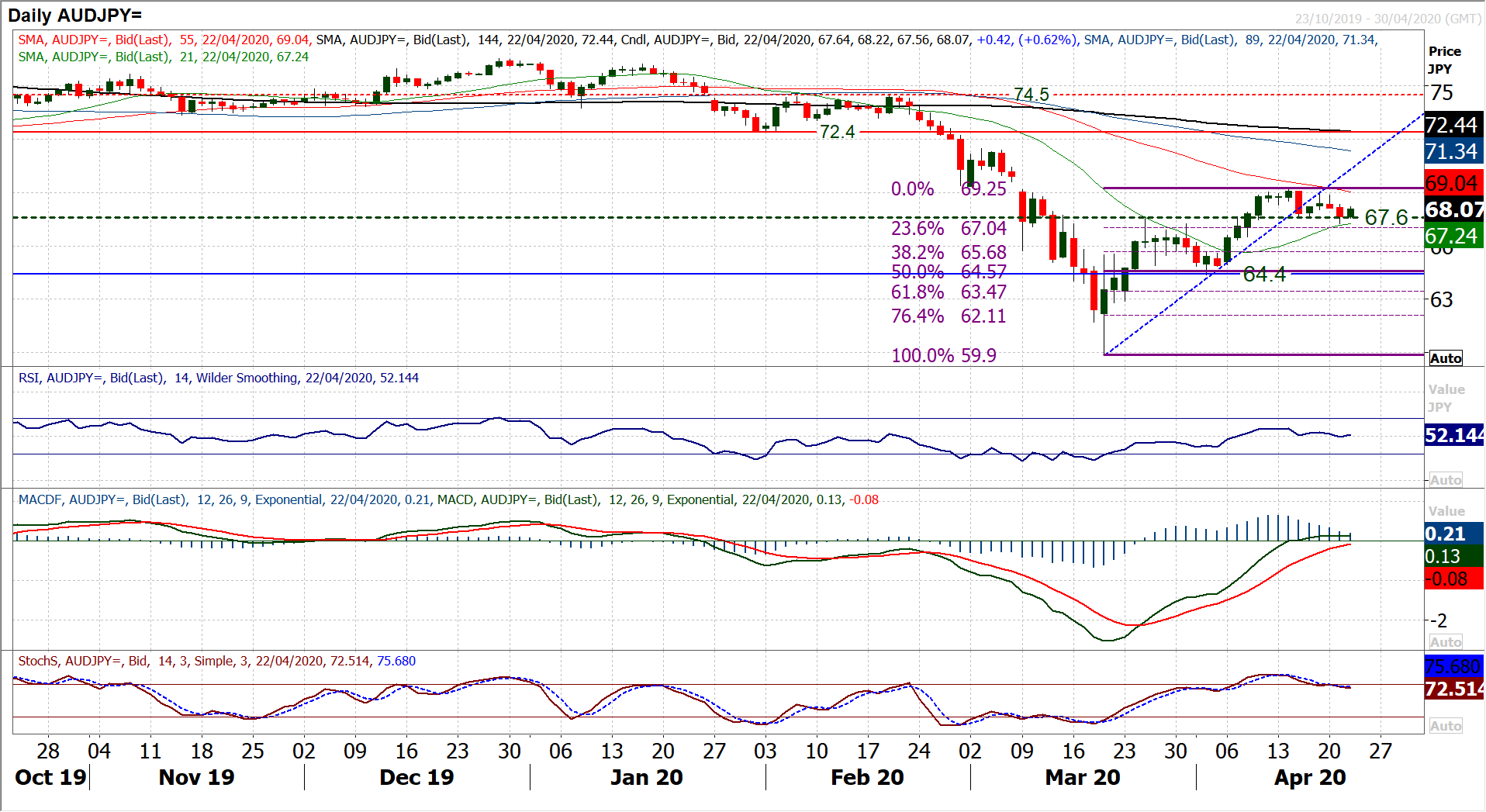Click the 38.2% 65.68 Fibonacci label
The width and height of the screenshot is (1486, 812).
[949, 252]
